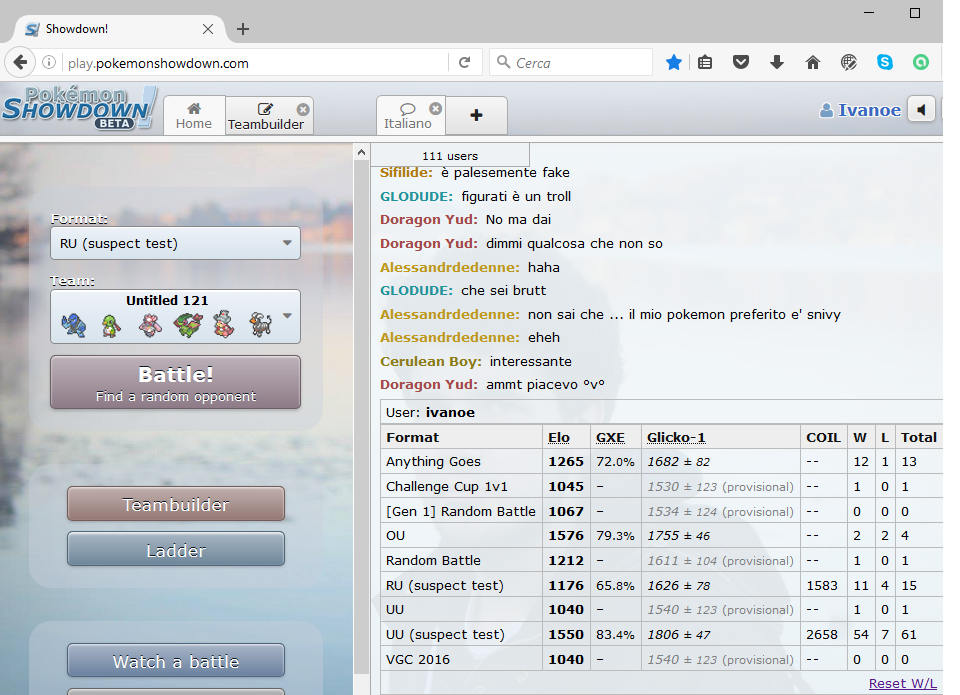Click username Sifilide in chat
Viewport: 960px width, 695px height.
[407, 173]
